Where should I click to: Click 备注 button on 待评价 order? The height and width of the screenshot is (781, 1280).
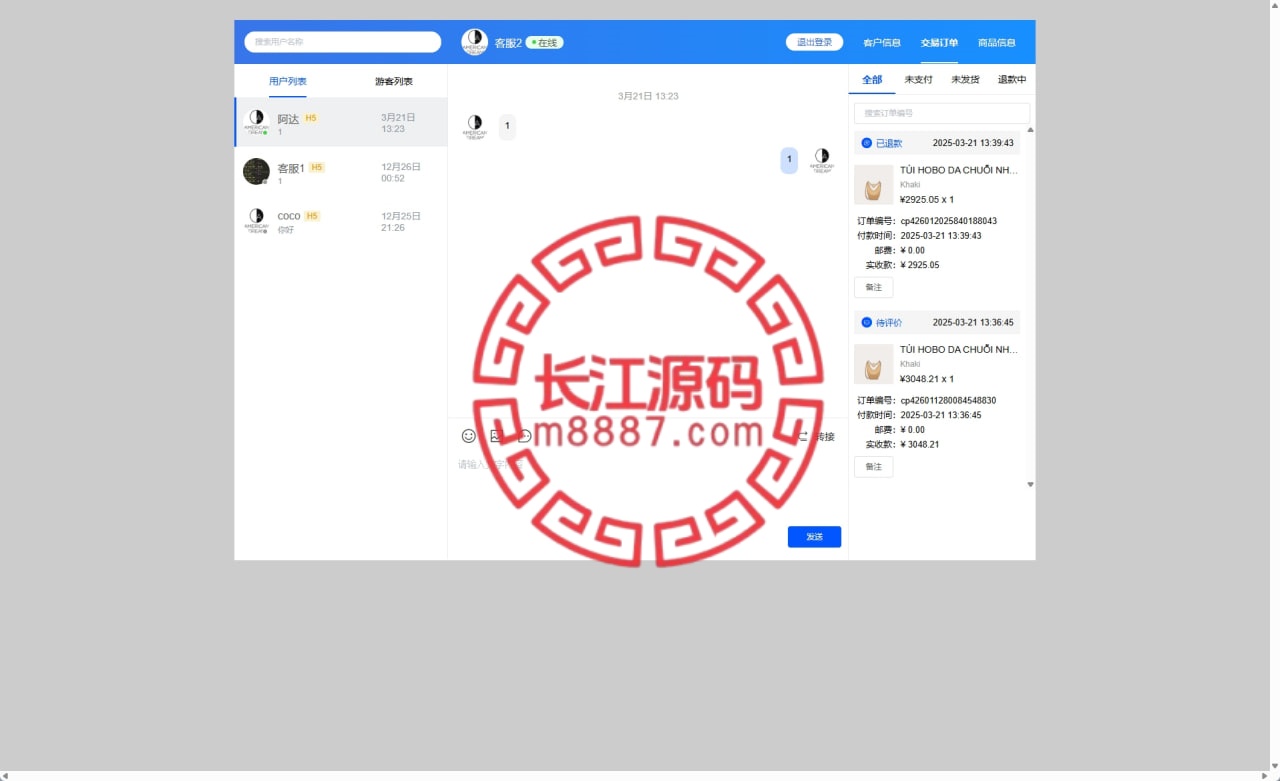[874, 467]
